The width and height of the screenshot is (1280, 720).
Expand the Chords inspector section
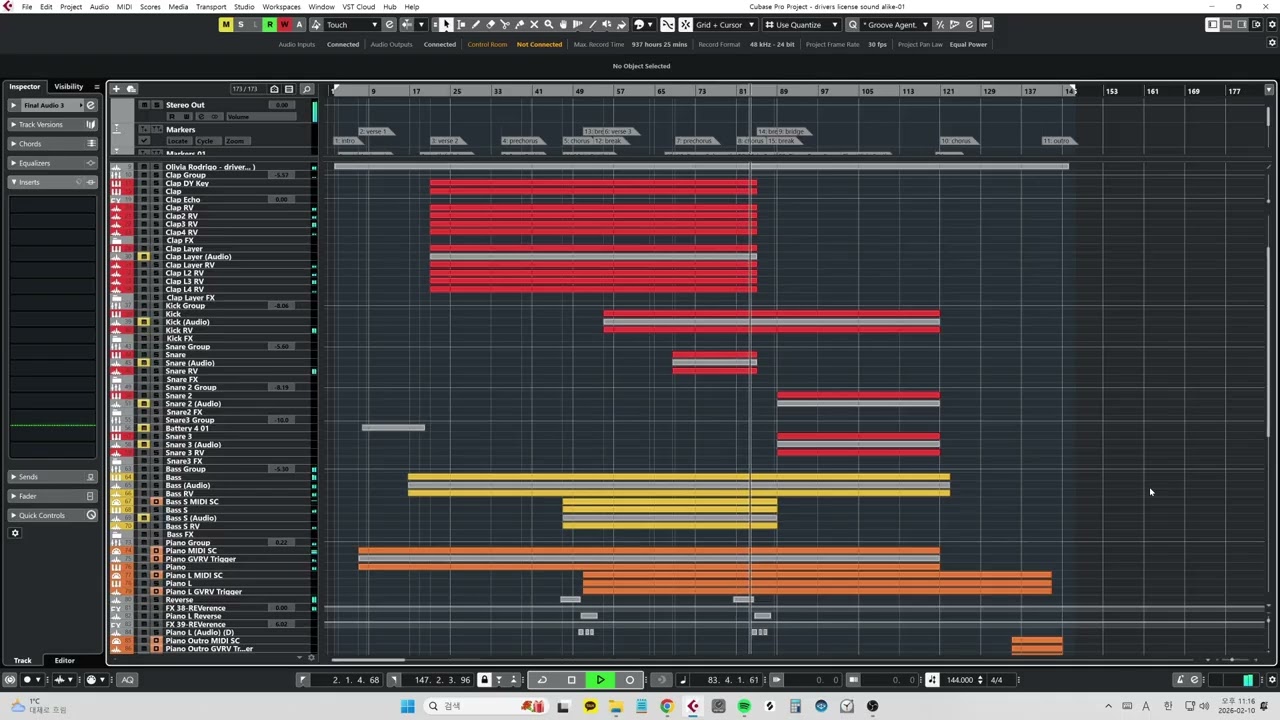(13, 144)
